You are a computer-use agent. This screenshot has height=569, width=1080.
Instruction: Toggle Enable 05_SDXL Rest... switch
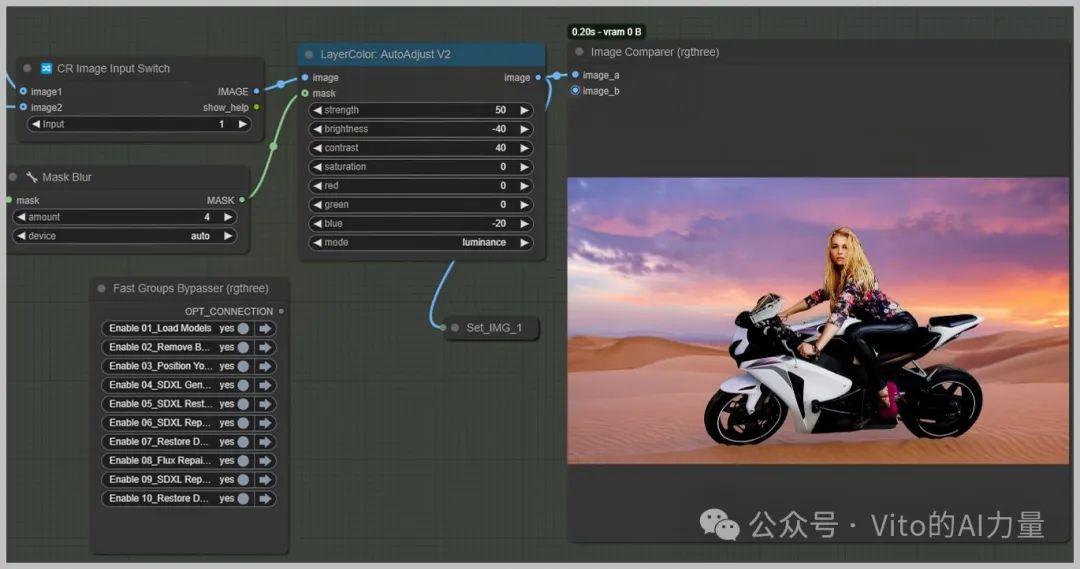click(243, 404)
